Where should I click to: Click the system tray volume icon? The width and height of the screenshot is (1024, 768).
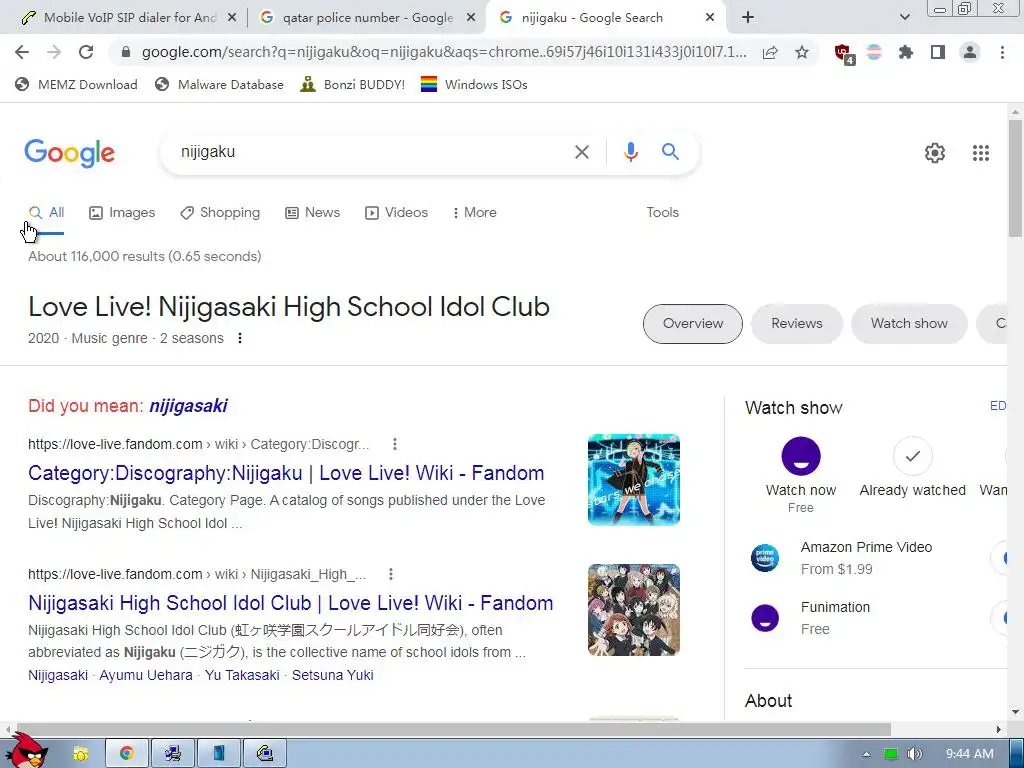[x=914, y=754]
